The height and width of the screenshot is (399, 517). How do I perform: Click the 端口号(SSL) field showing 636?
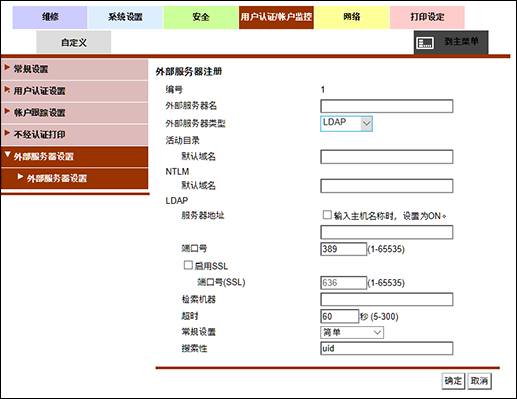click(x=343, y=283)
